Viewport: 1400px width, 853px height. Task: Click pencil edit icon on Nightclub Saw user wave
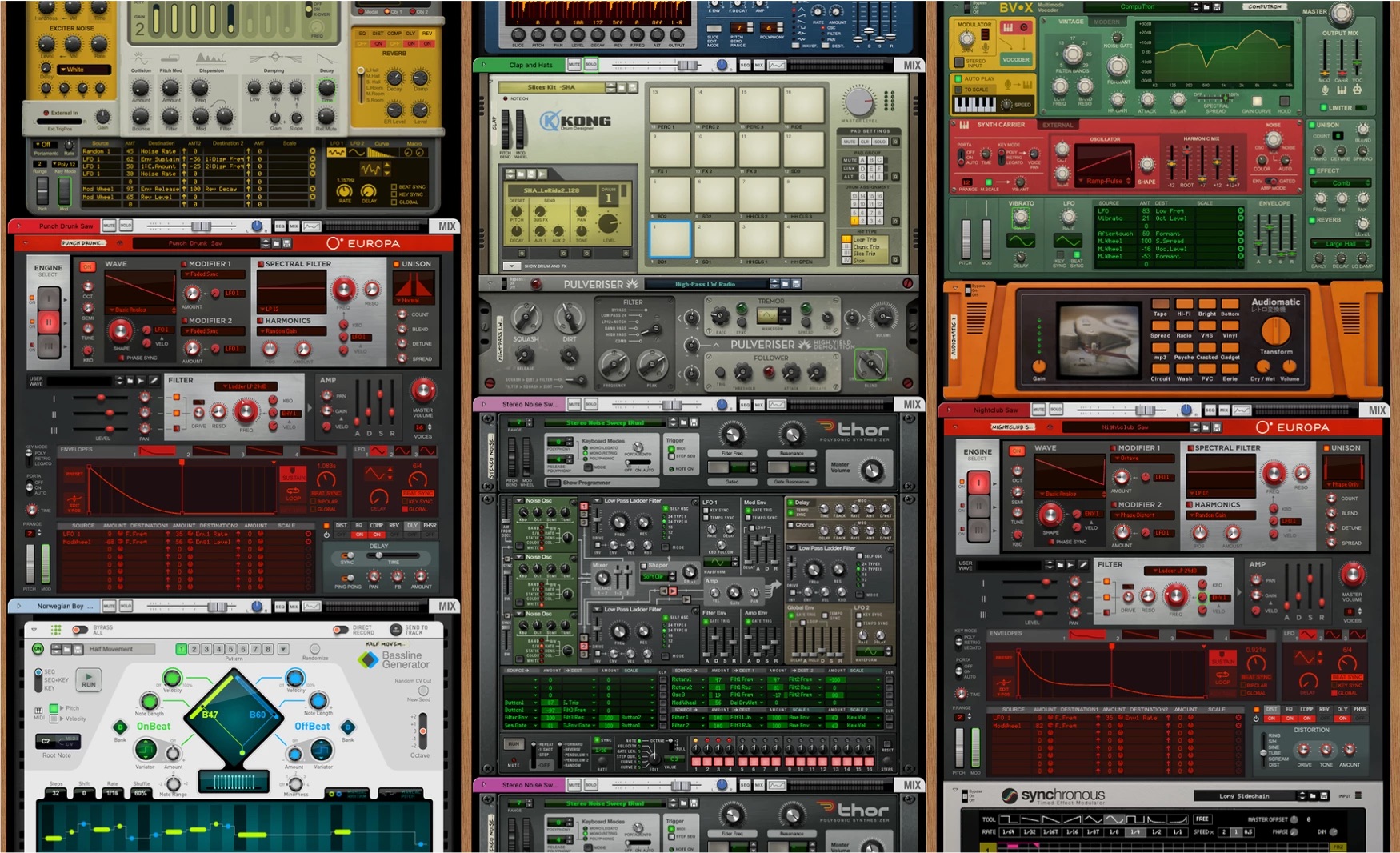coord(1082,565)
